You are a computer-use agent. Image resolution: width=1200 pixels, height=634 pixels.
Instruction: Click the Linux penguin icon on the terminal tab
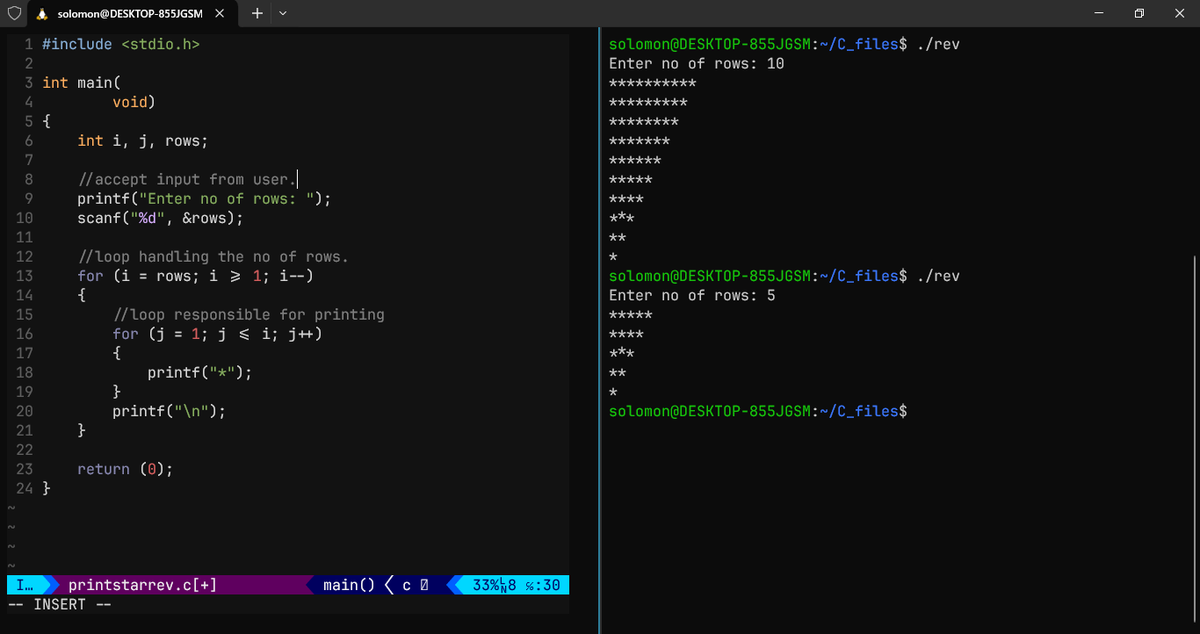pos(41,14)
